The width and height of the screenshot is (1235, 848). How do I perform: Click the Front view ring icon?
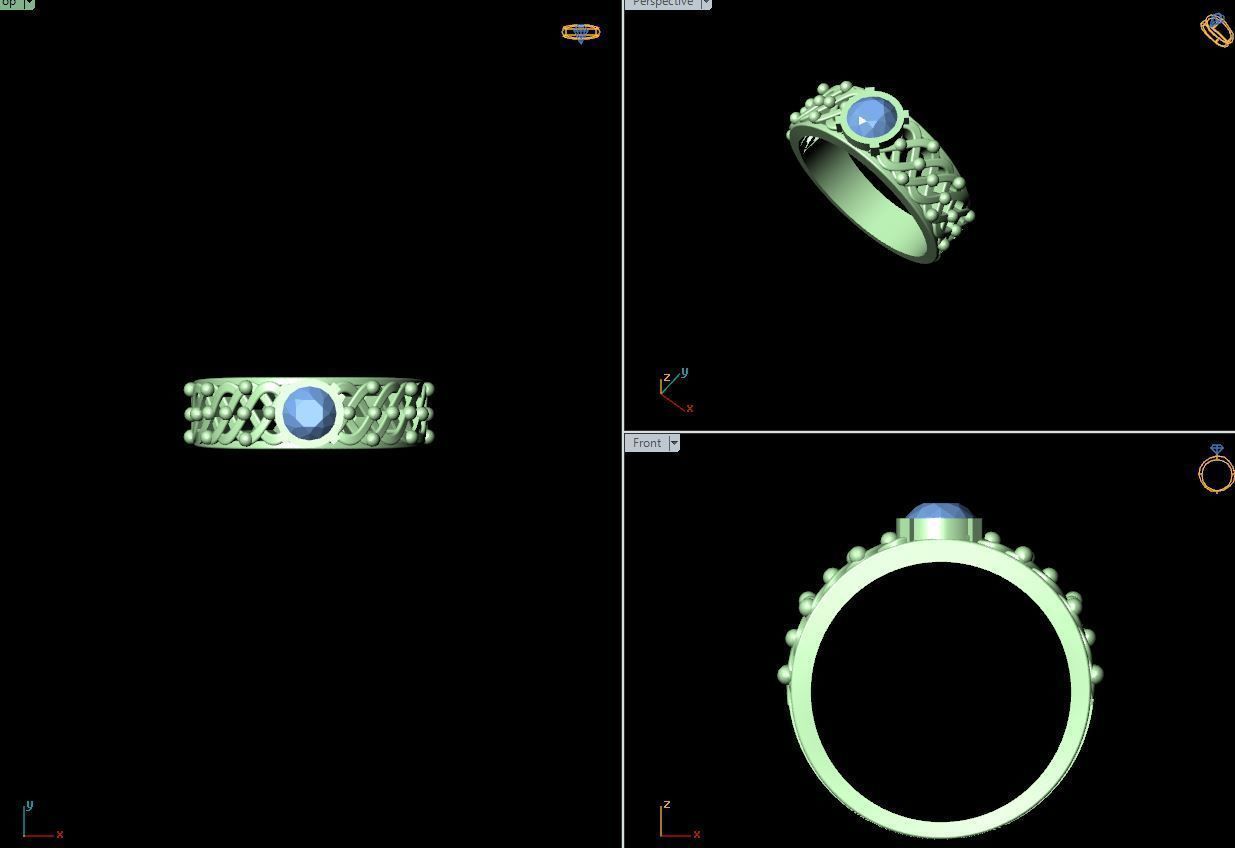pos(1216,469)
